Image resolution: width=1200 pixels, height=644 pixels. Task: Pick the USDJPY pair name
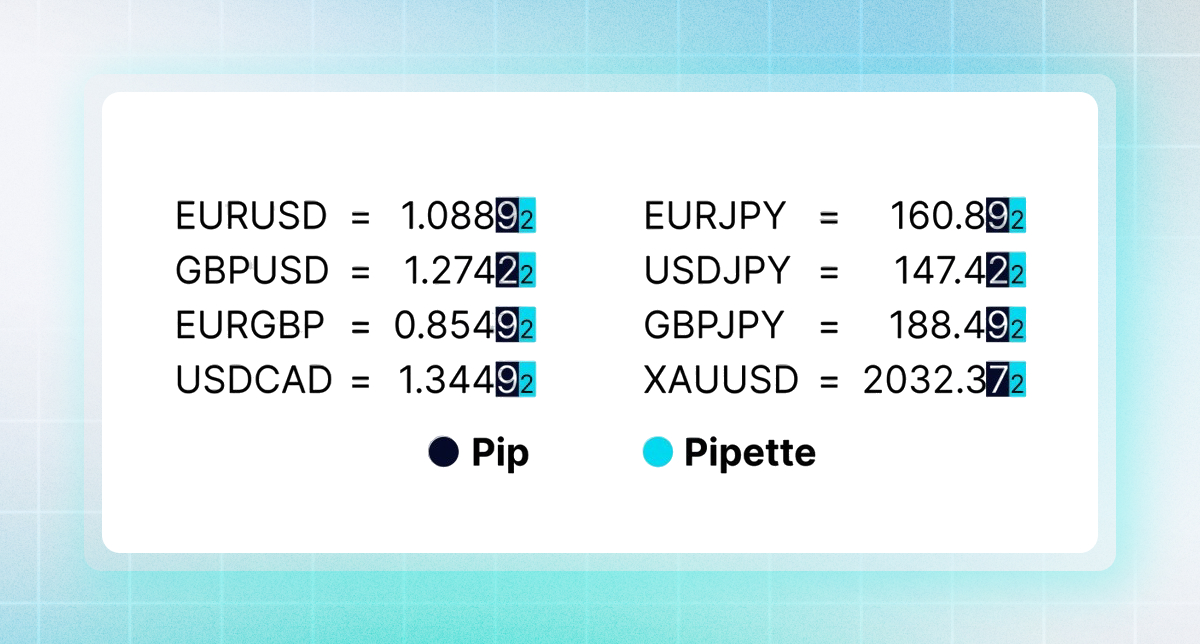tap(717, 271)
